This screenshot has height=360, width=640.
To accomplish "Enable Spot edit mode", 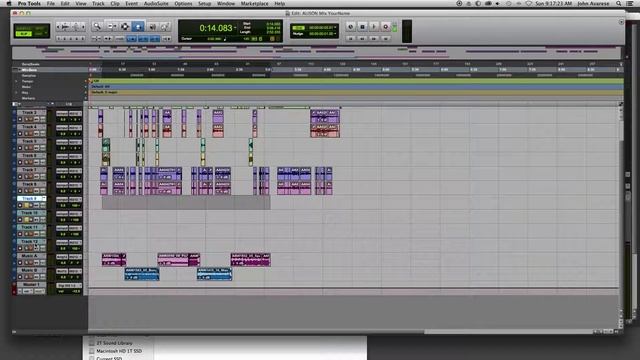I will pos(40,28).
